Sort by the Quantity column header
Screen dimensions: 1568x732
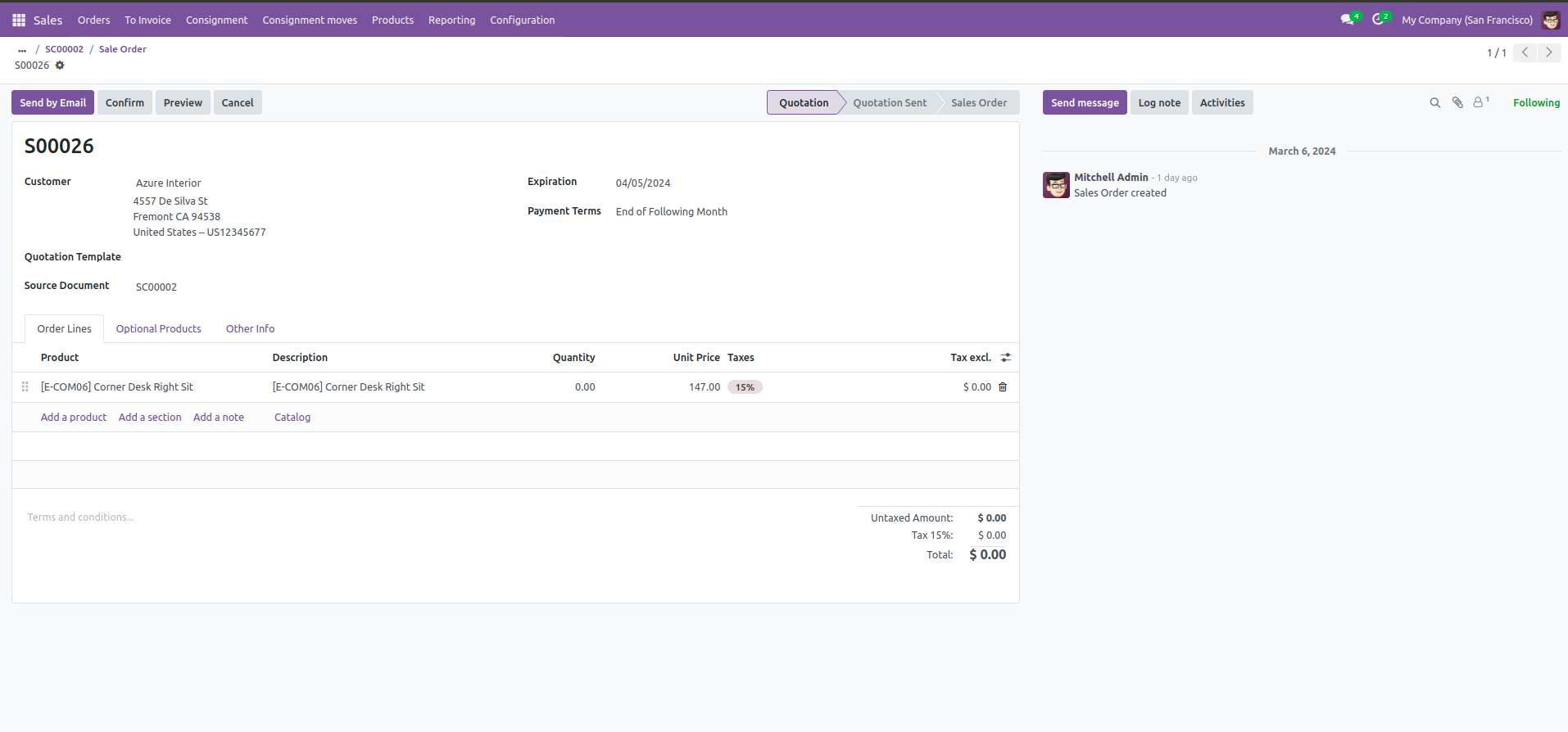573,358
